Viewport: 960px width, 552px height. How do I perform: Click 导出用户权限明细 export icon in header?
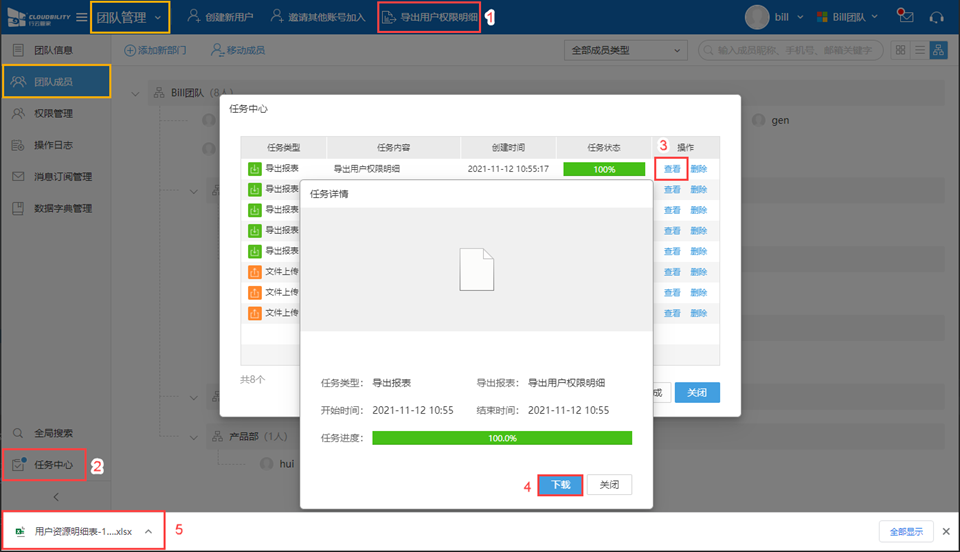point(389,17)
